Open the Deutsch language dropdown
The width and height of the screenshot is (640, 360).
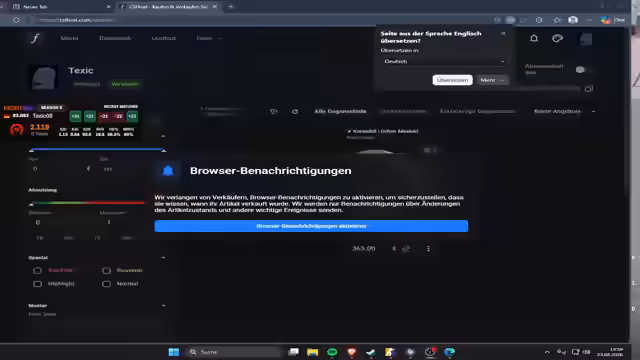444,61
